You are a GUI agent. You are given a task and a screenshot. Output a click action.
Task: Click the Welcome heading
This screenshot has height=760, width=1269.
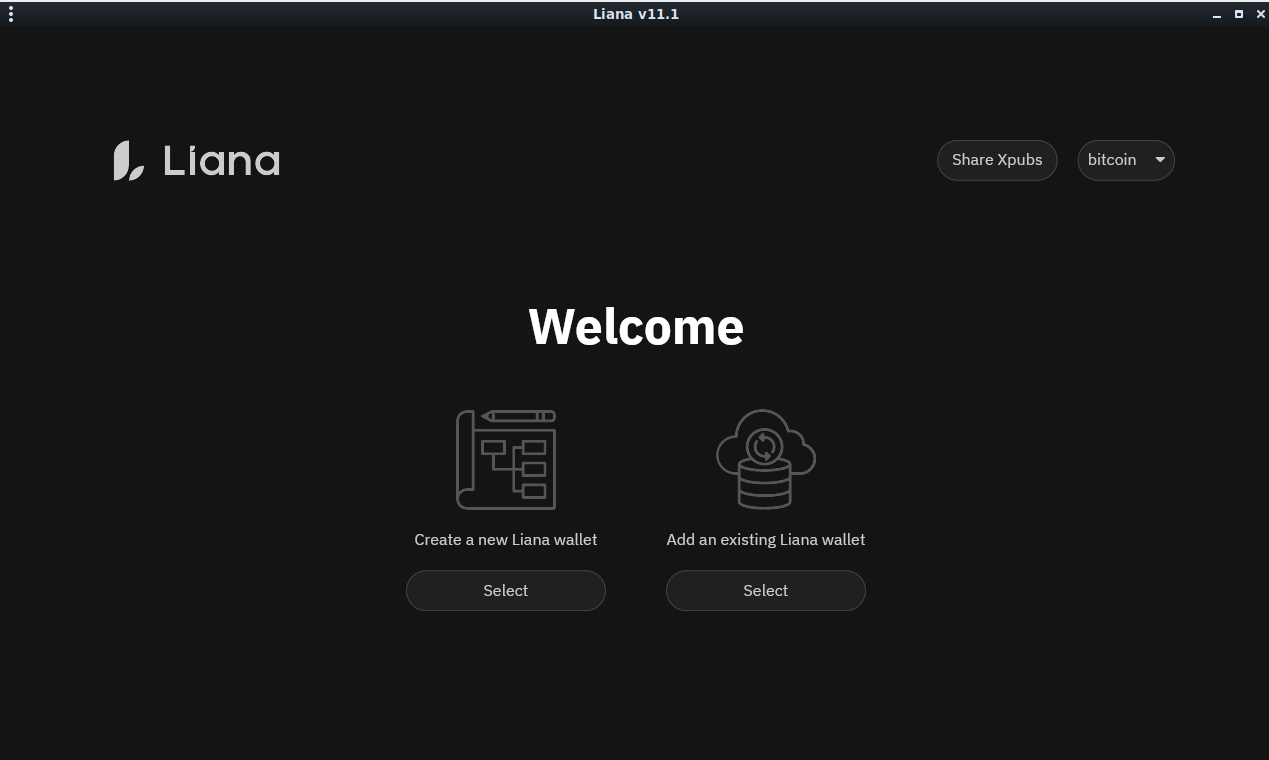click(636, 327)
